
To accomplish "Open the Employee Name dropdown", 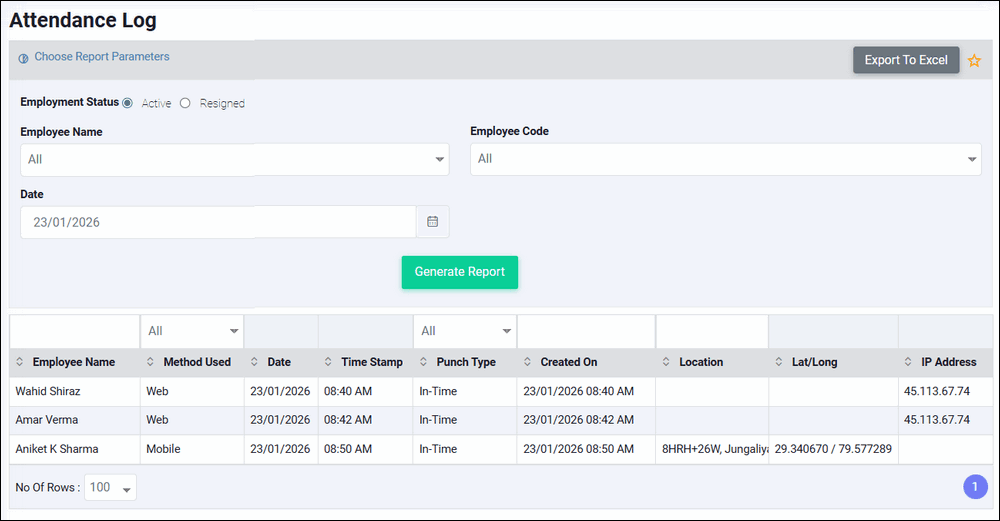I will pos(234,159).
